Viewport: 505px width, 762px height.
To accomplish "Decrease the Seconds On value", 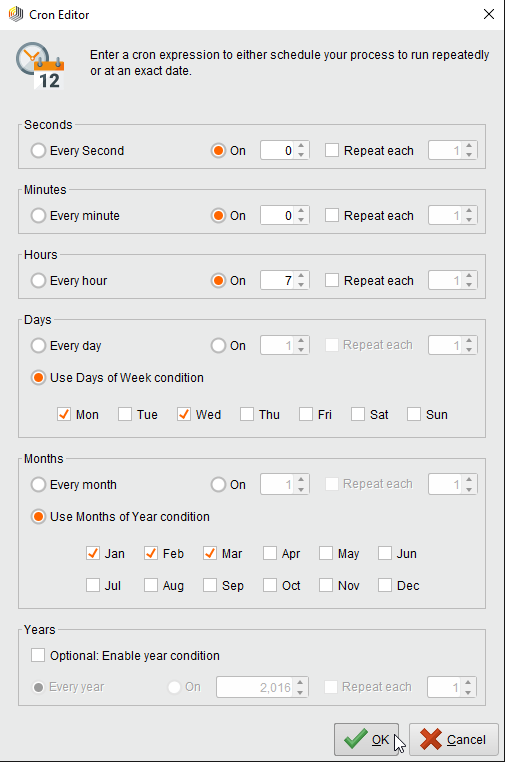I will point(301,155).
